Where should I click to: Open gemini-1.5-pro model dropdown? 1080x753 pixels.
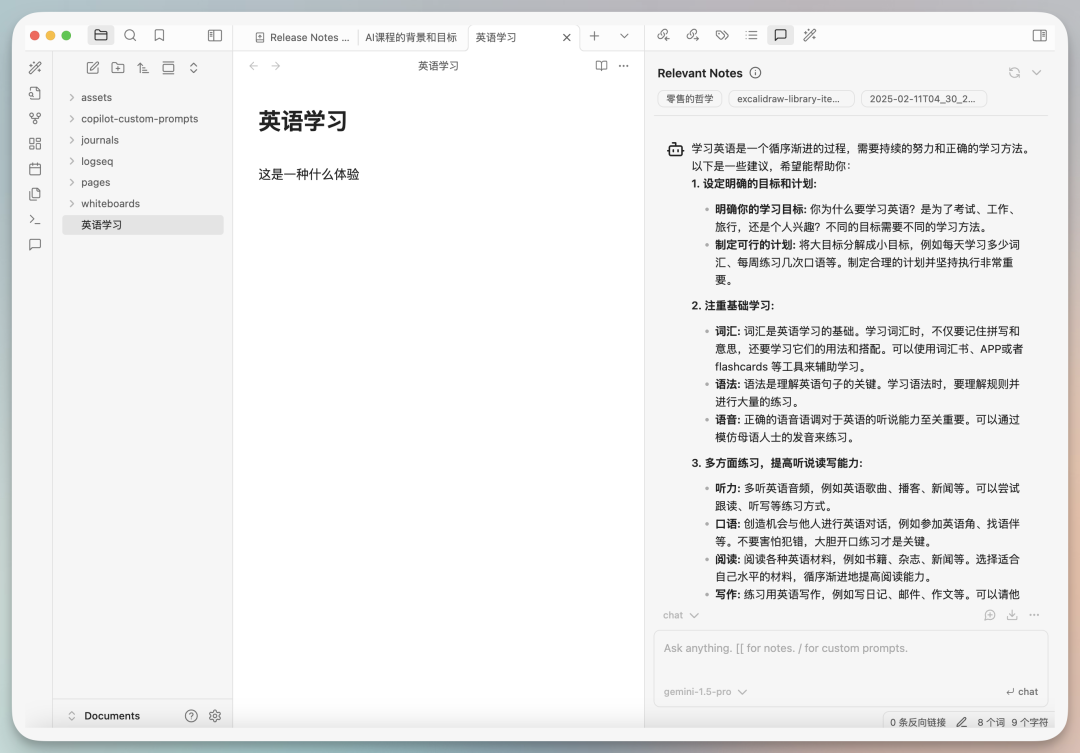click(705, 692)
